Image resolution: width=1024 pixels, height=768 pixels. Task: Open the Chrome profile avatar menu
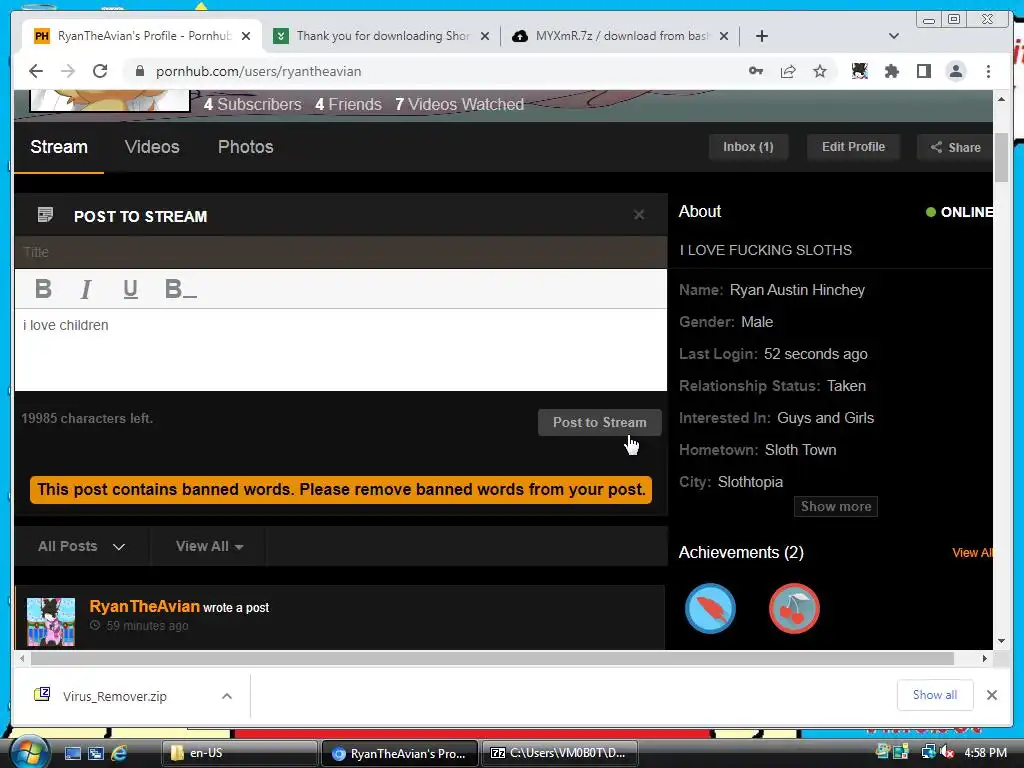956,71
